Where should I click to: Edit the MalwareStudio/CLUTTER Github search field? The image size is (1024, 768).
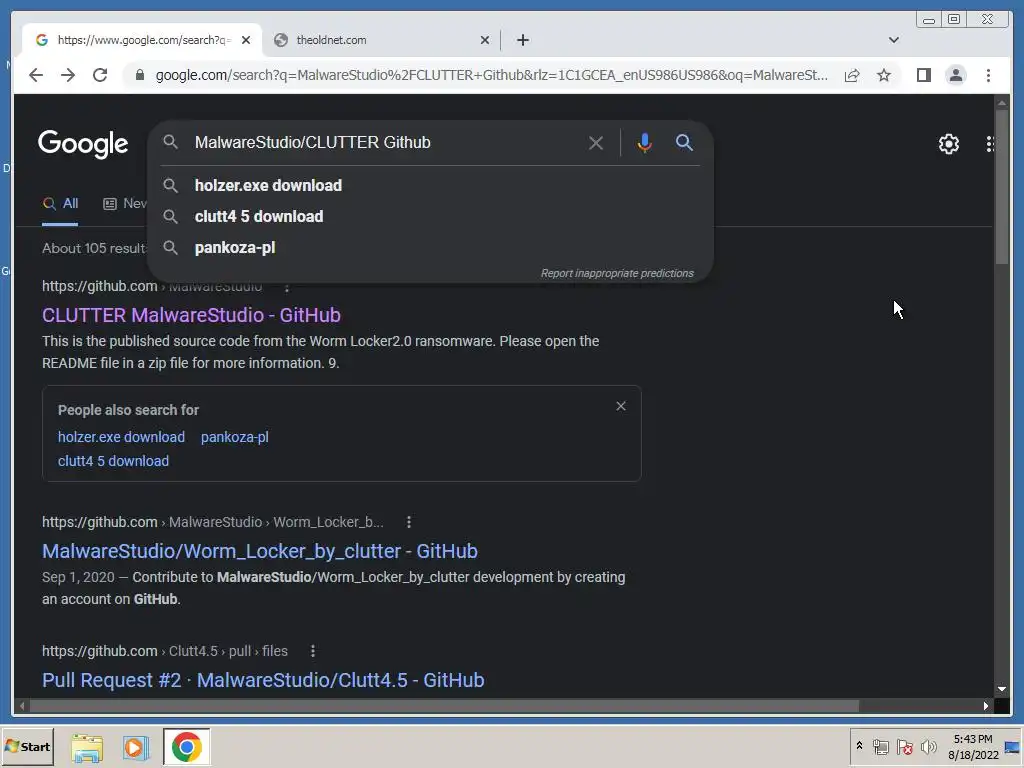tap(385, 142)
